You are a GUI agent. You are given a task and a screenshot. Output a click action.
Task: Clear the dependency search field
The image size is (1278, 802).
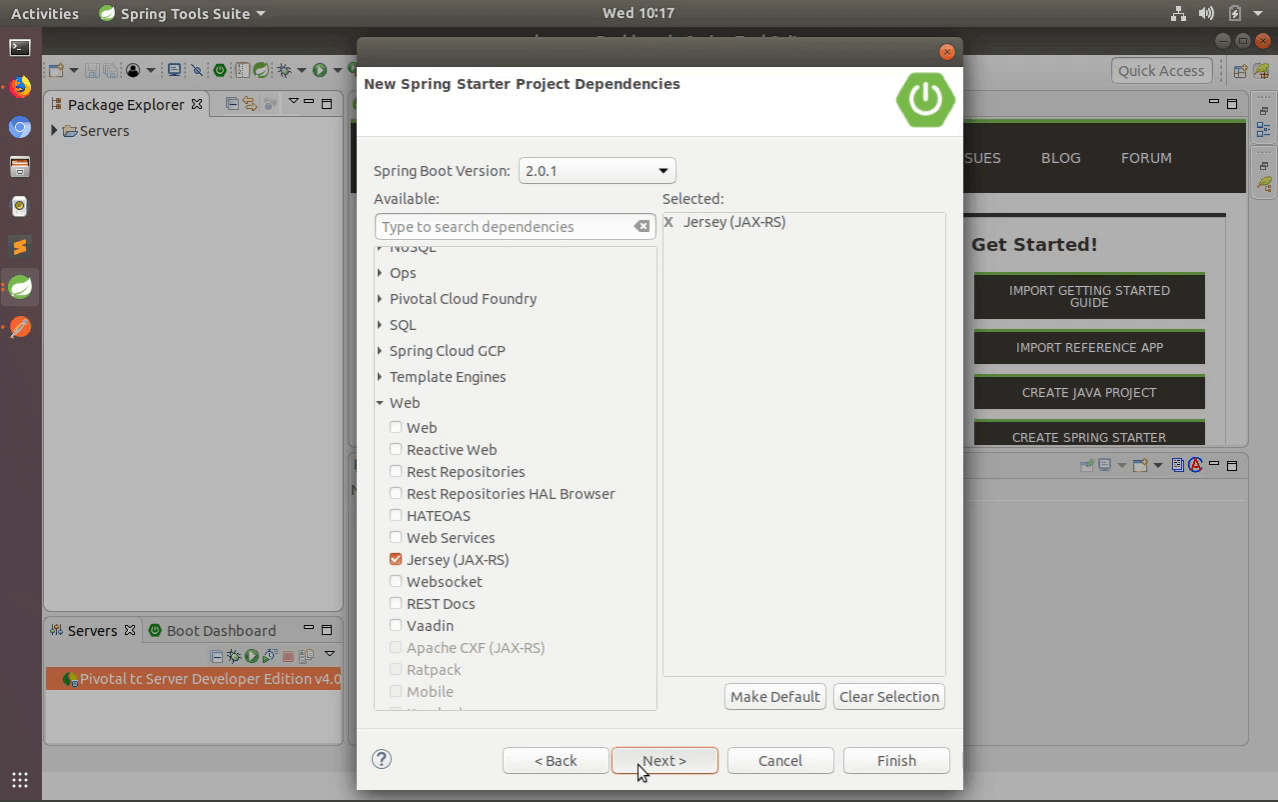[x=642, y=227]
